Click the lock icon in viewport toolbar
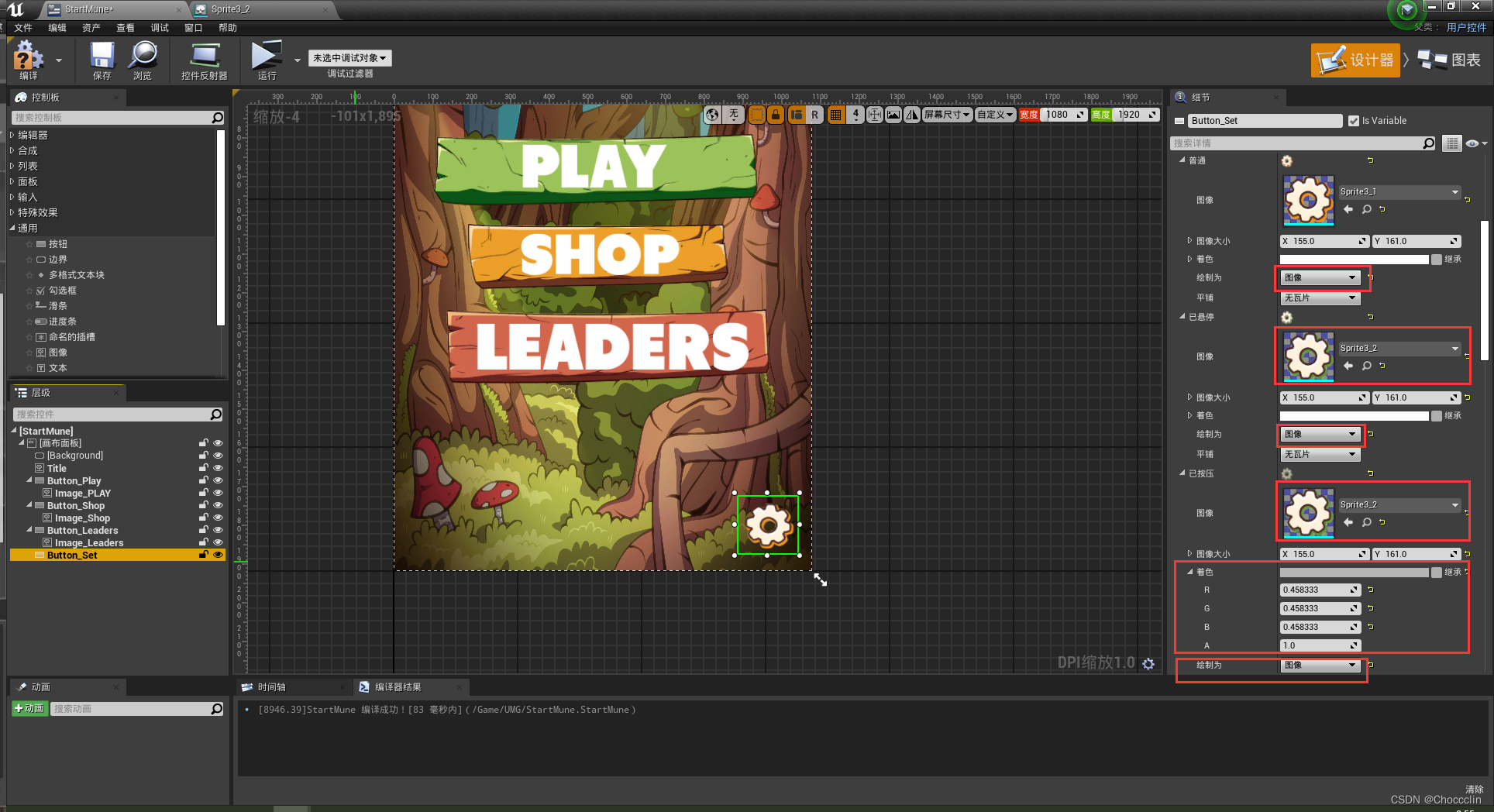 pyautogui.click(x=775, y=115)
